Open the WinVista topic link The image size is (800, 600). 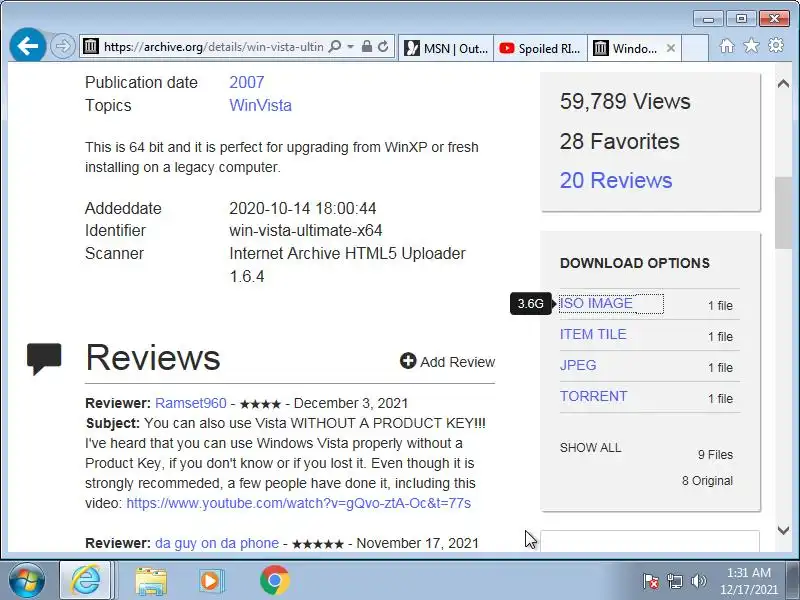coord(260,105)
